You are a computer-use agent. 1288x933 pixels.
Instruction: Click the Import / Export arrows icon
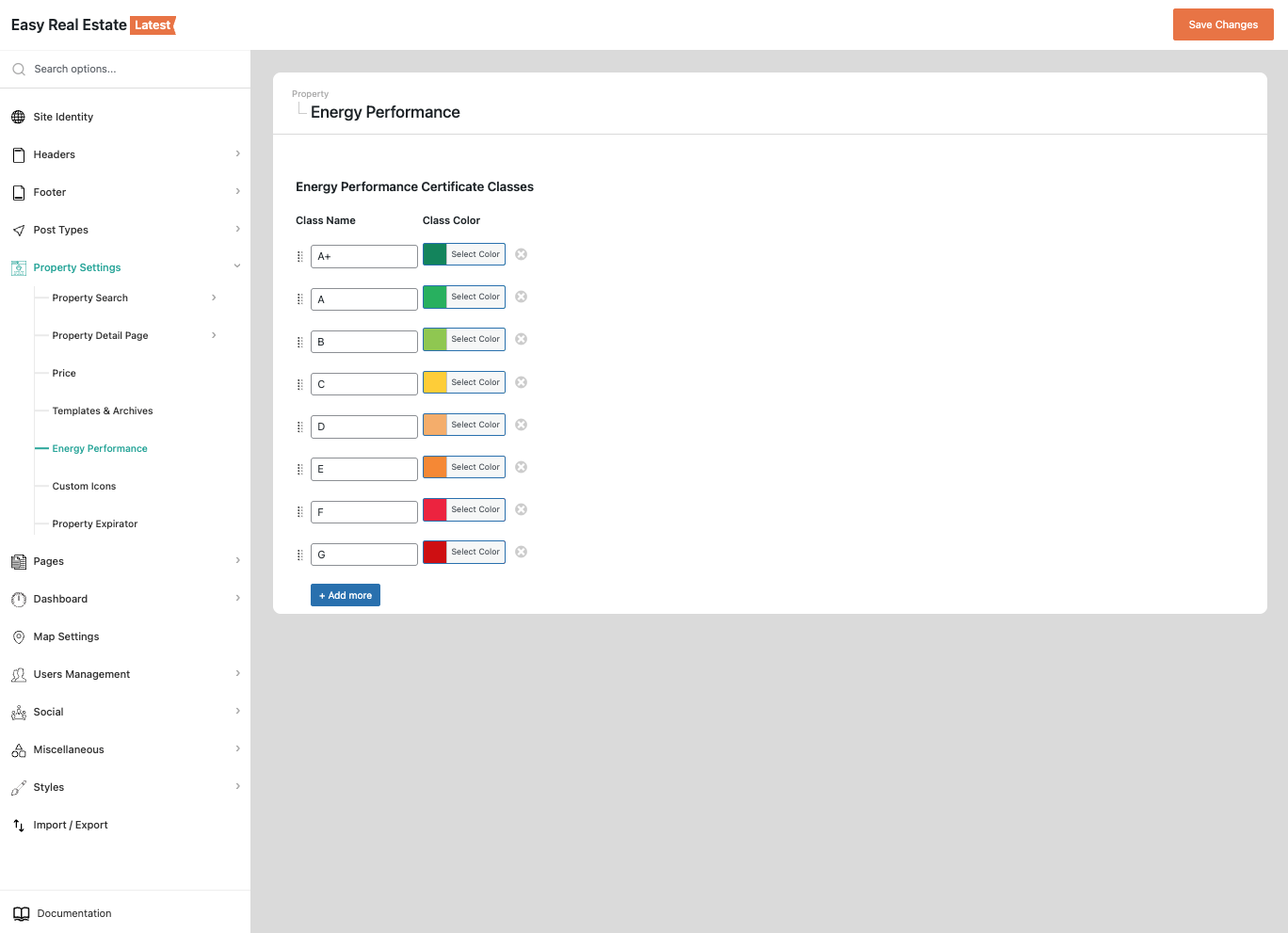click(18, 826)
